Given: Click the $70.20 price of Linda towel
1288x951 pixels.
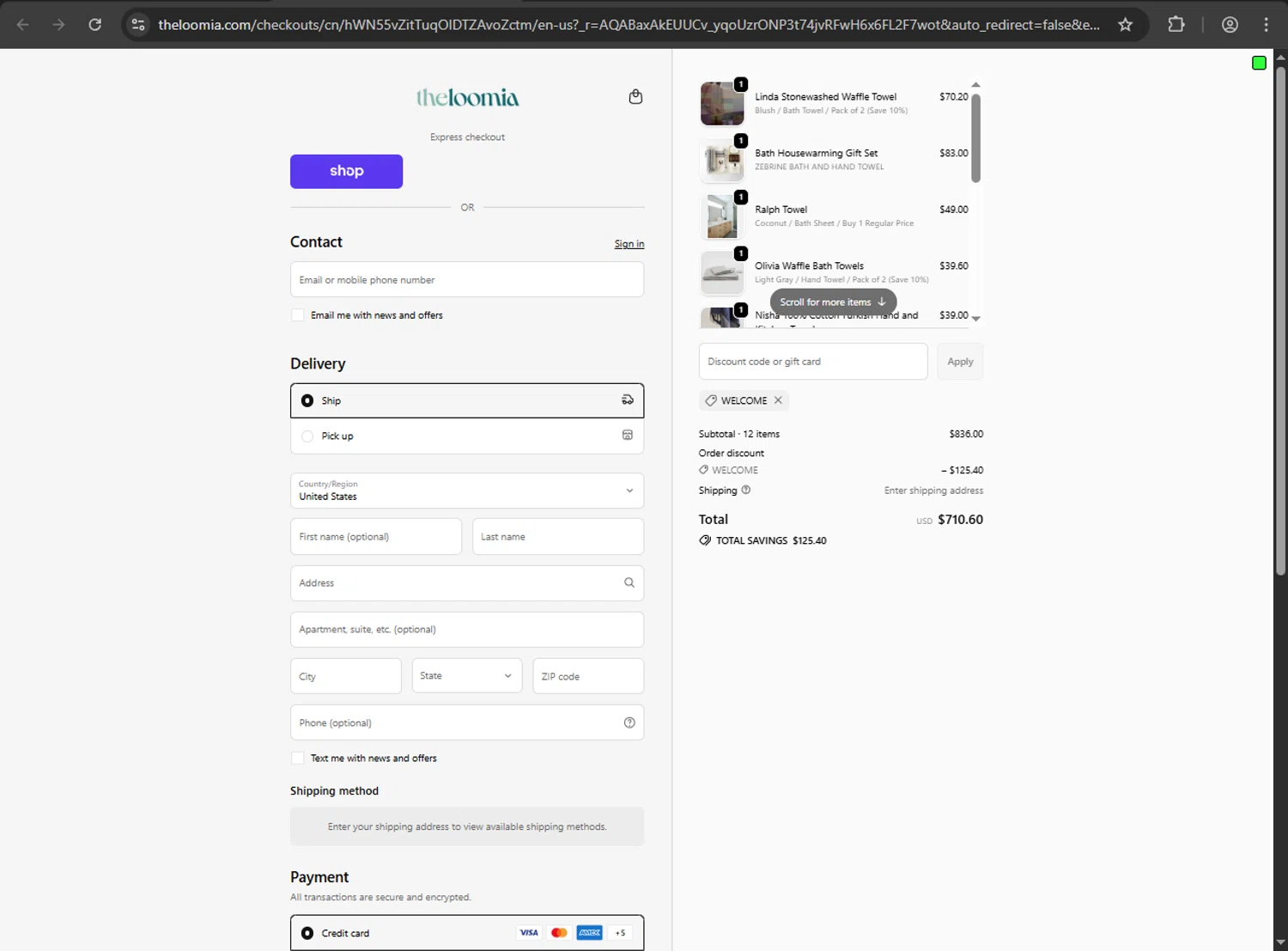Looking at the screenshot, I should [954, 96].
